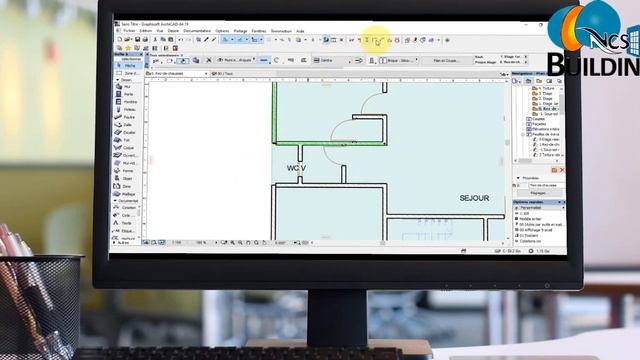Click the story name field in Propriétés
The width and height of the screenshot is (640, 360).
click(x=546, y=186)
